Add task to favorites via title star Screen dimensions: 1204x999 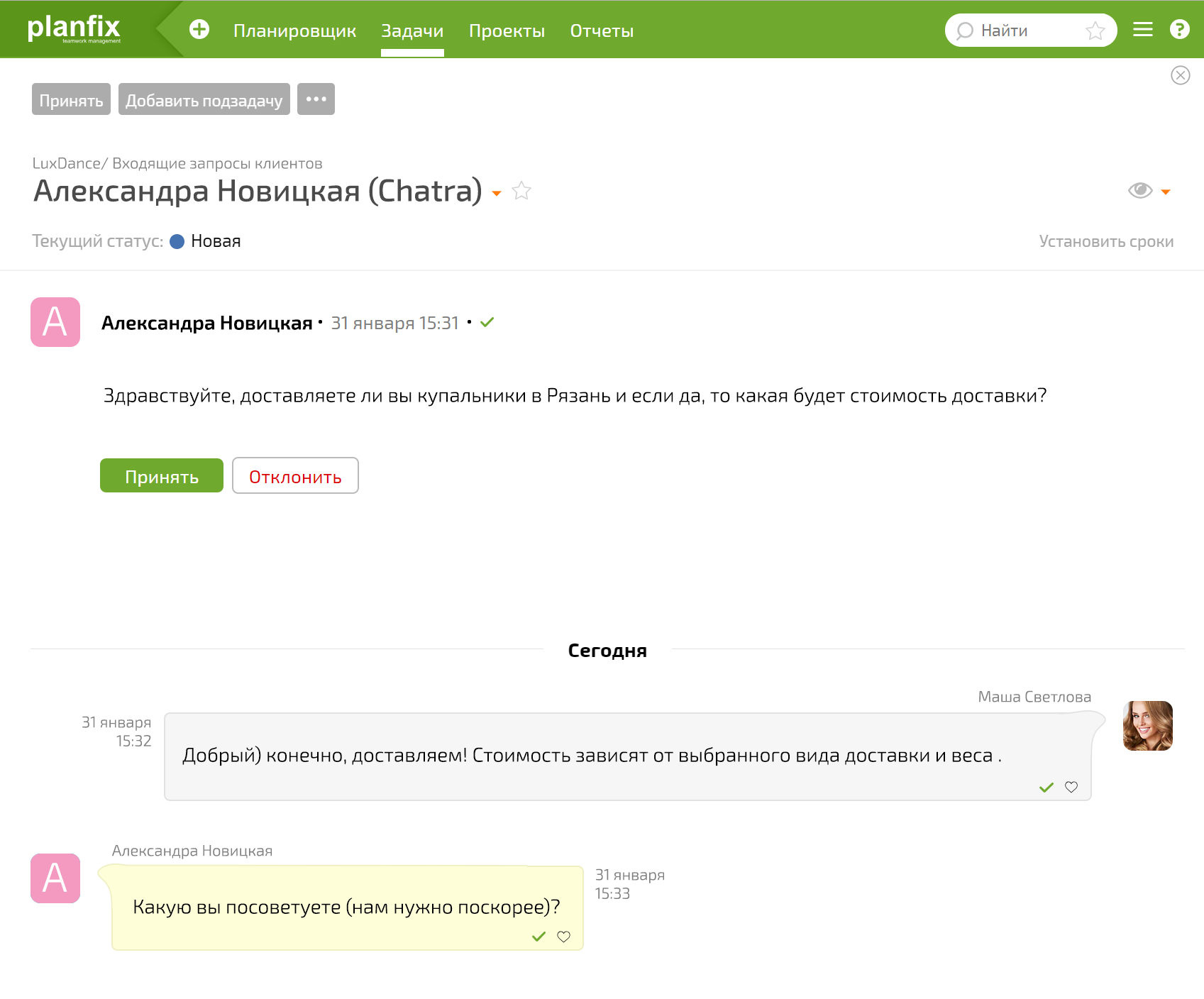click(x=521, y=191)
